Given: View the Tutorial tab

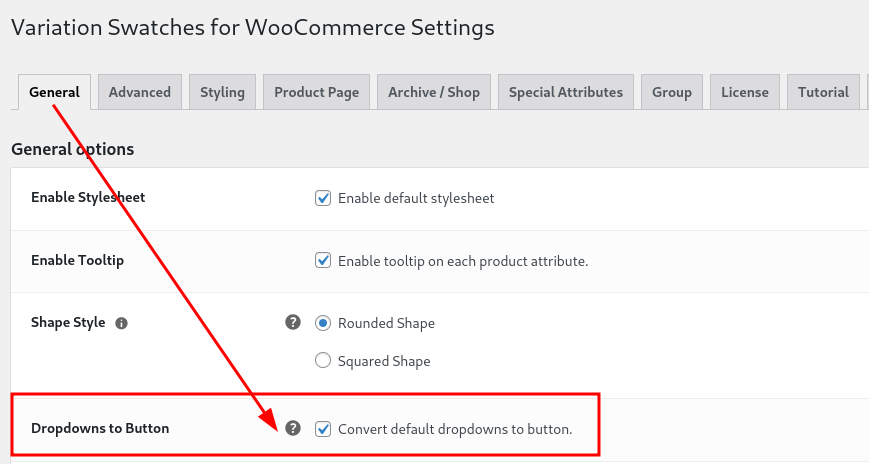Looking at the screenshot, I should [824, 92].
